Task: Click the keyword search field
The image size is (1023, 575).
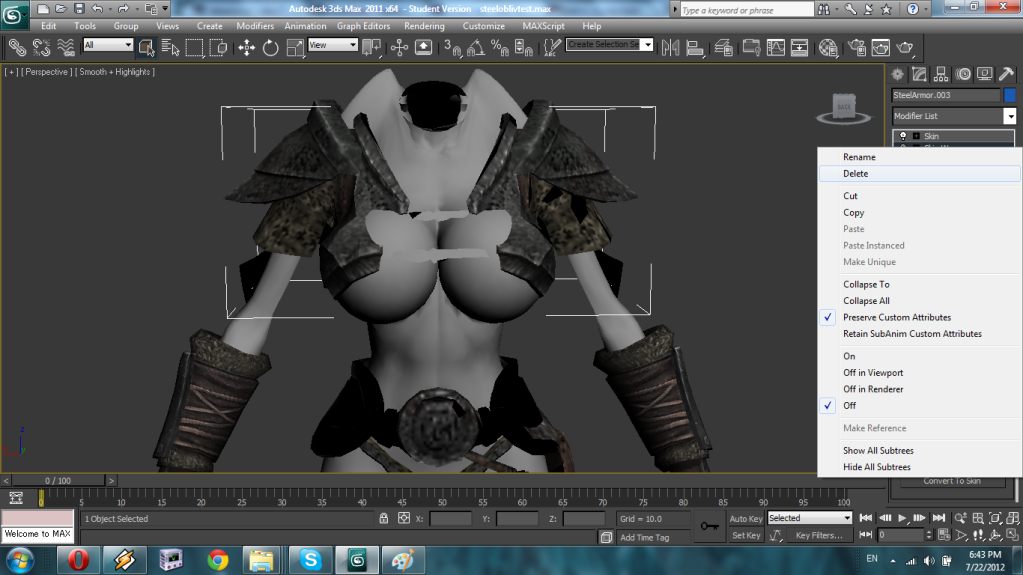Action: [x=746, y=10]
